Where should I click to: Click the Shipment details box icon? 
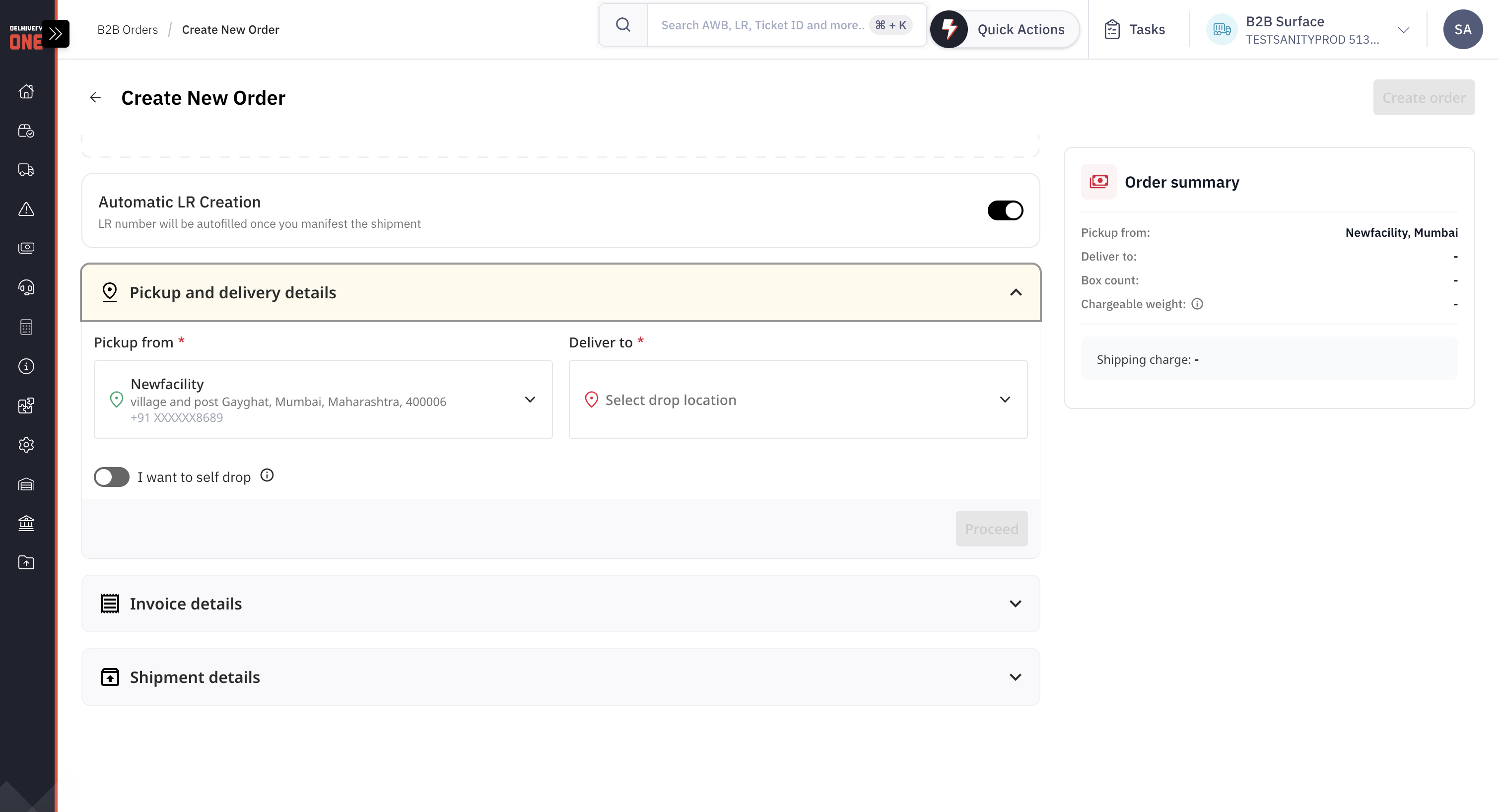point(110,677)
